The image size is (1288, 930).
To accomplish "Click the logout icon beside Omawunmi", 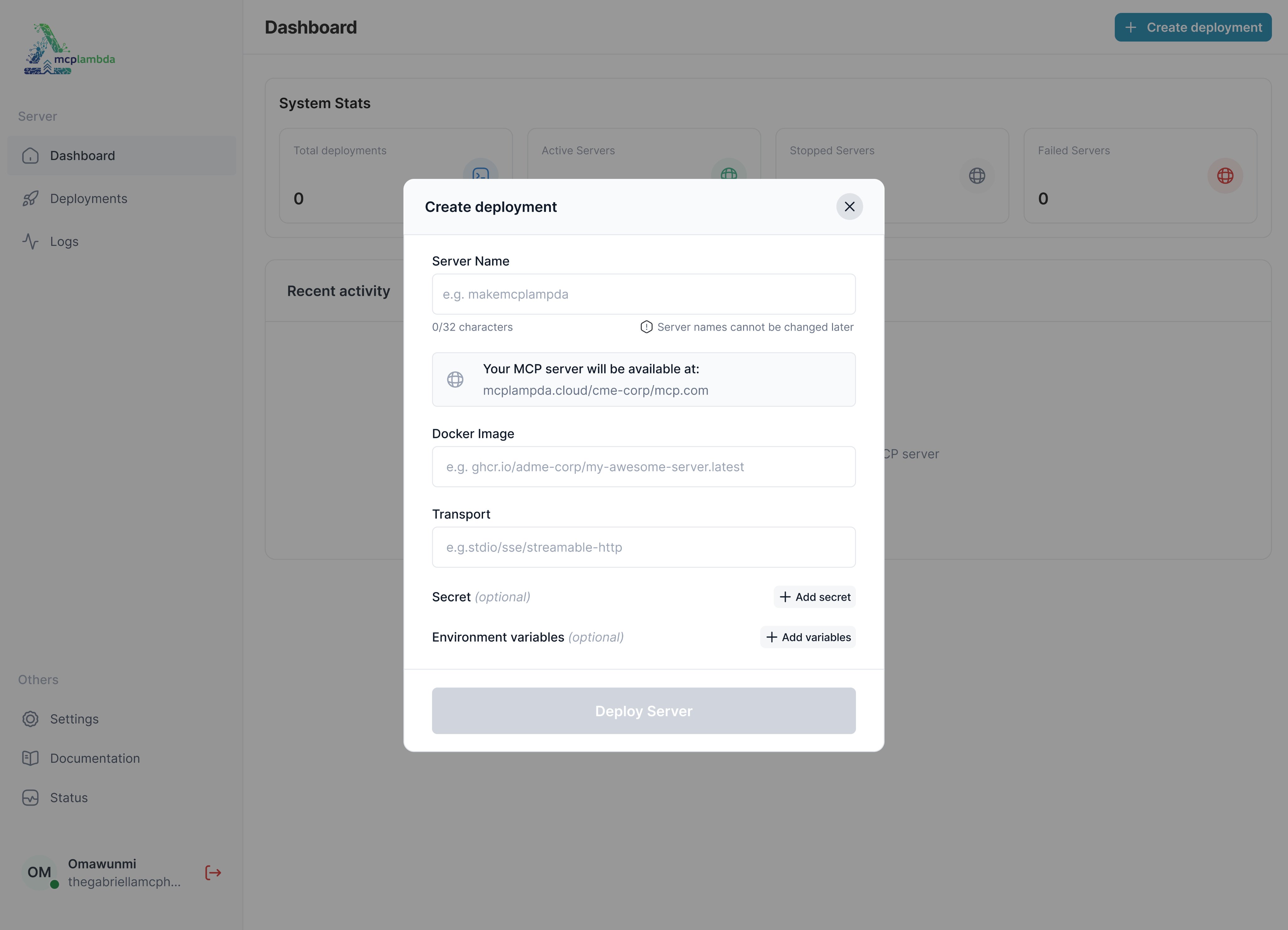I will 213,872.
